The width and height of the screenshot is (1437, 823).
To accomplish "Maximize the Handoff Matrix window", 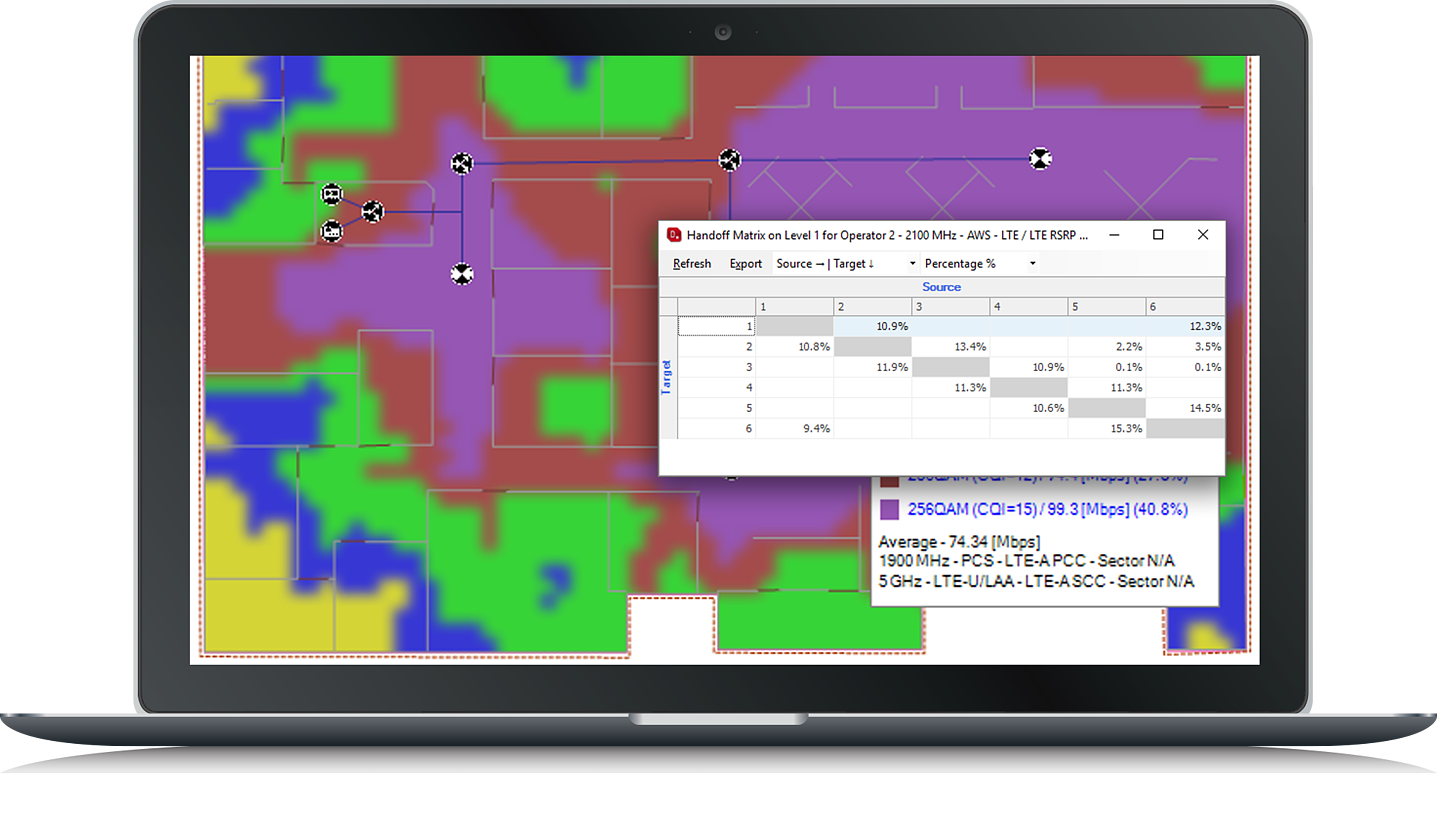I will click(1158, 235).
